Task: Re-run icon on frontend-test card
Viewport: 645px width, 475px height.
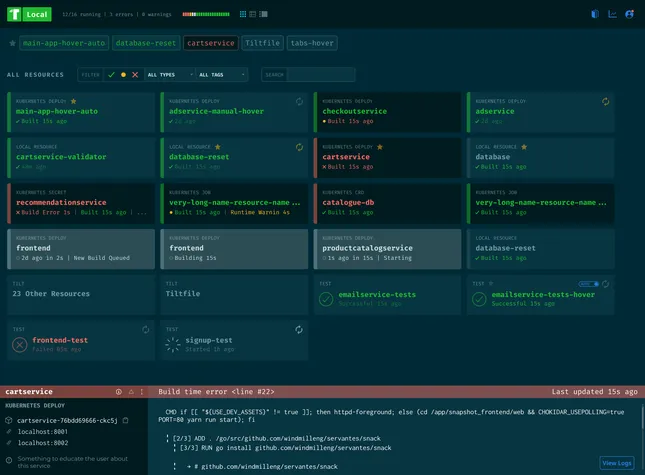Action: click(146, 330)
